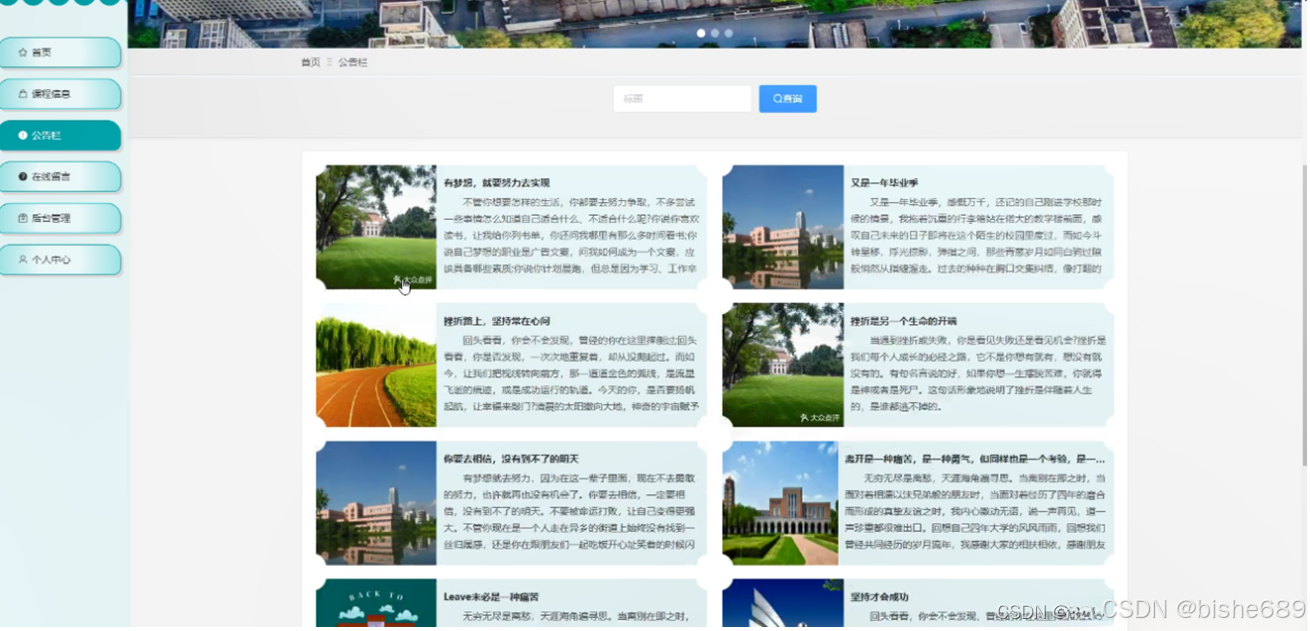The height and width of the screenshot is (631, 1310).
Task: Click the campus building thumbnail near 坚持才会成功
Action: (782, 604)
